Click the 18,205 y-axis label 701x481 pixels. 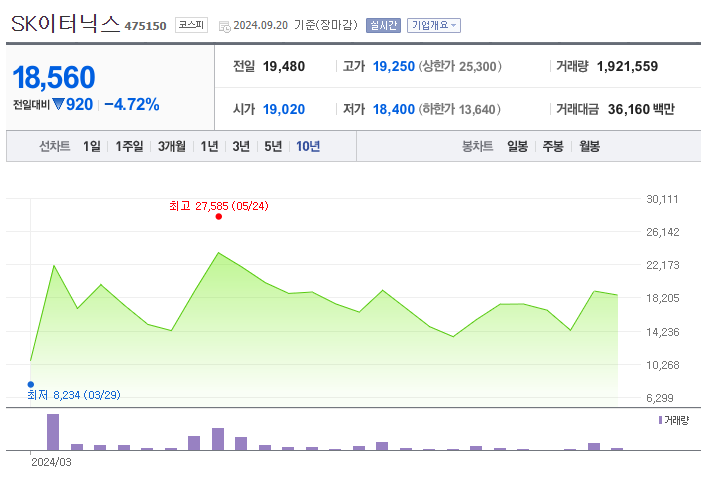coord(663,298)
